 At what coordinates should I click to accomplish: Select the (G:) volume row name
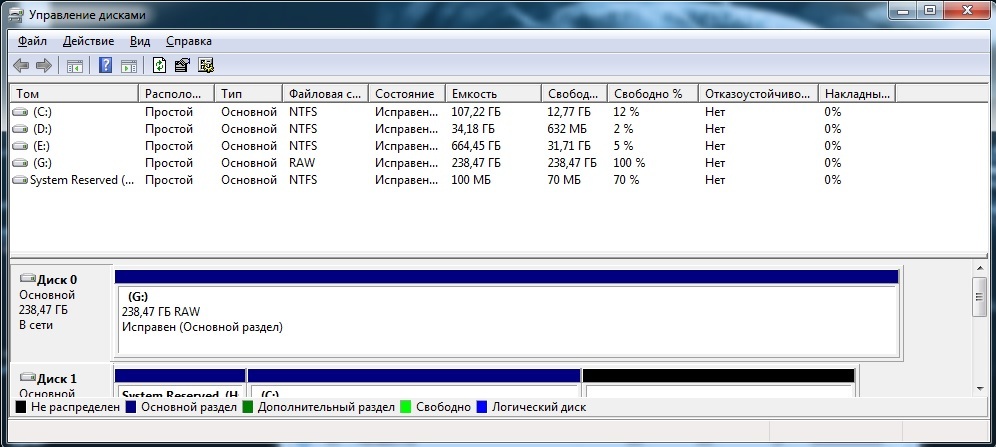[x=42, y=163]
